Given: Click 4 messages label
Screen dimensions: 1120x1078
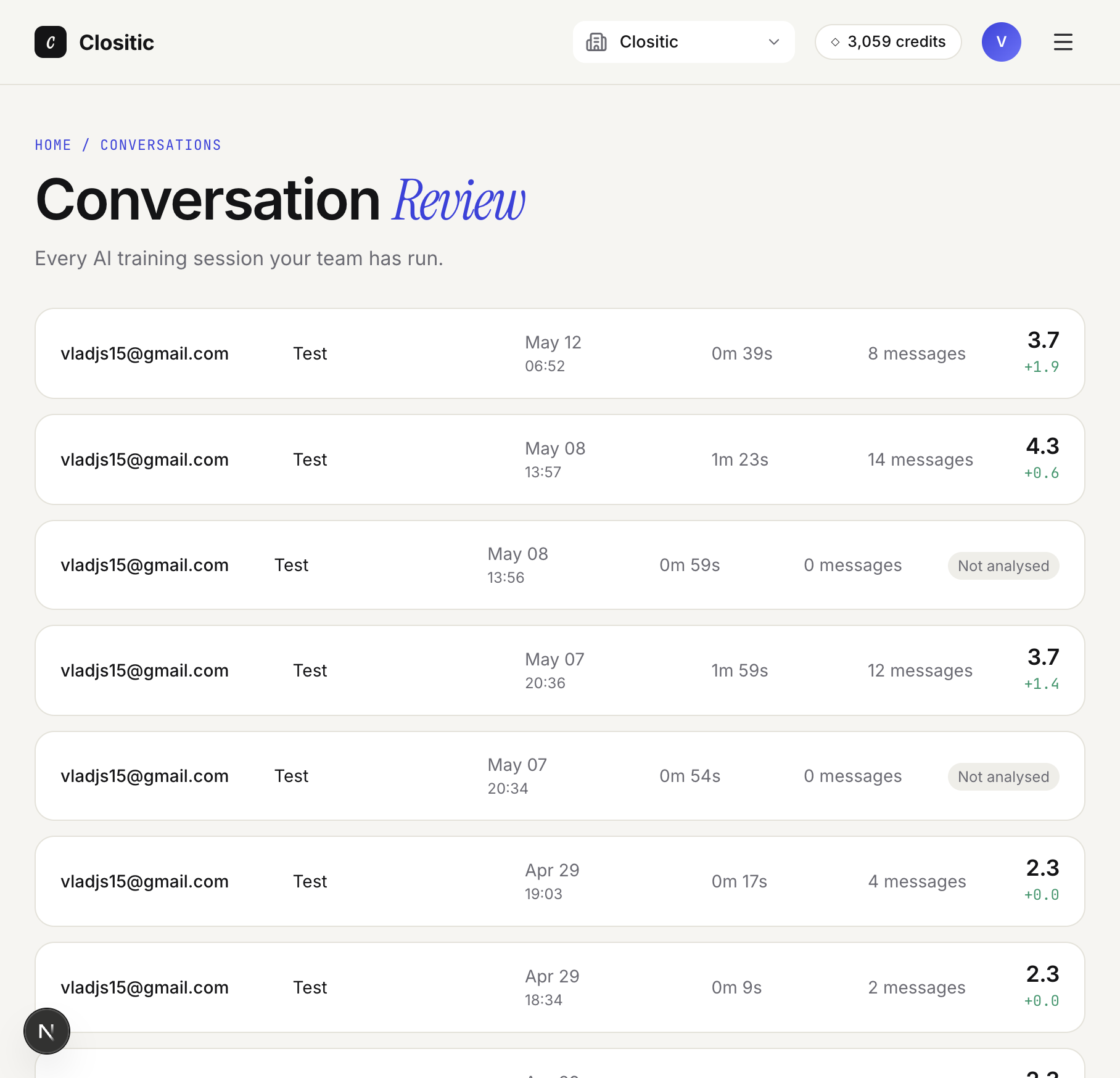Looking at the screenshot, I should tap(917, 881).
